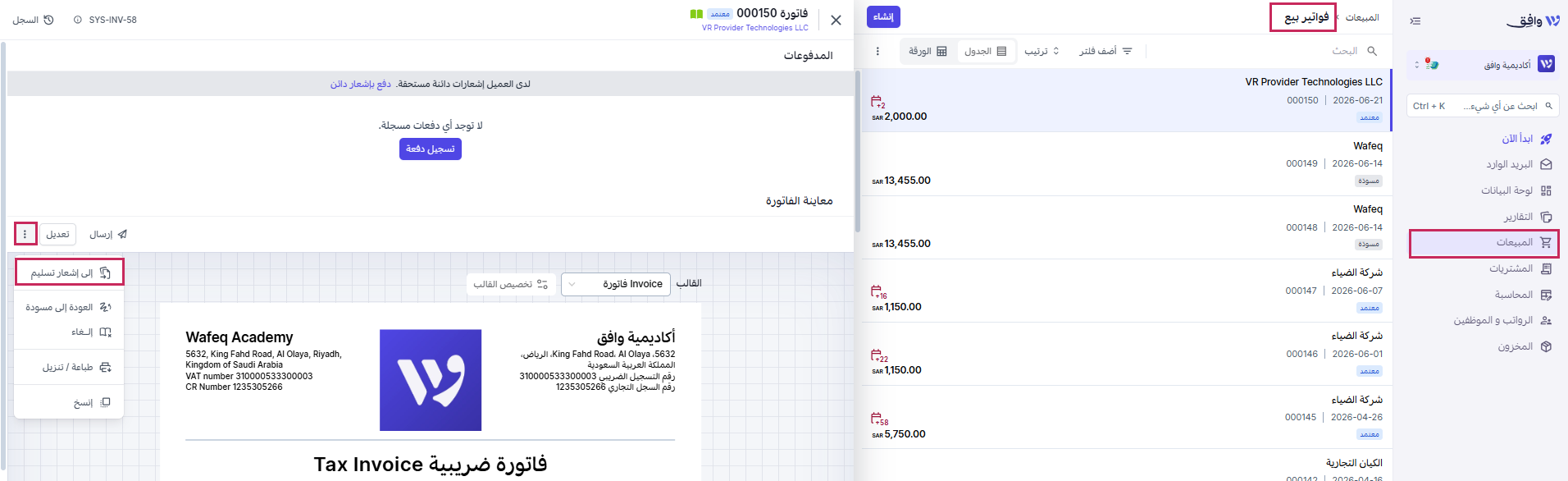Open لوحة البيانات dashboard
The height and width of the screenshot is (481, 1568).
1516,190
